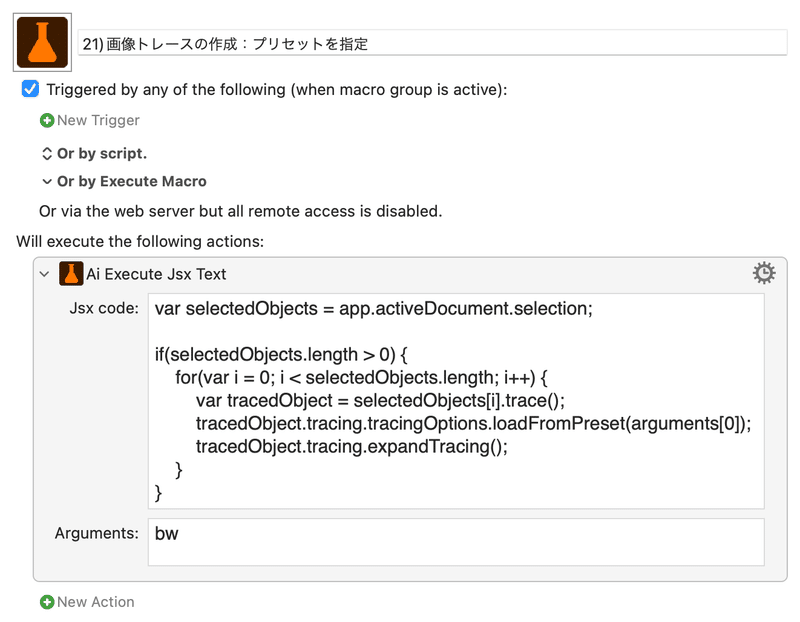Click the Or by Execute Macro label
This screenshot has width=800, height=622.
tap(132, 182)
